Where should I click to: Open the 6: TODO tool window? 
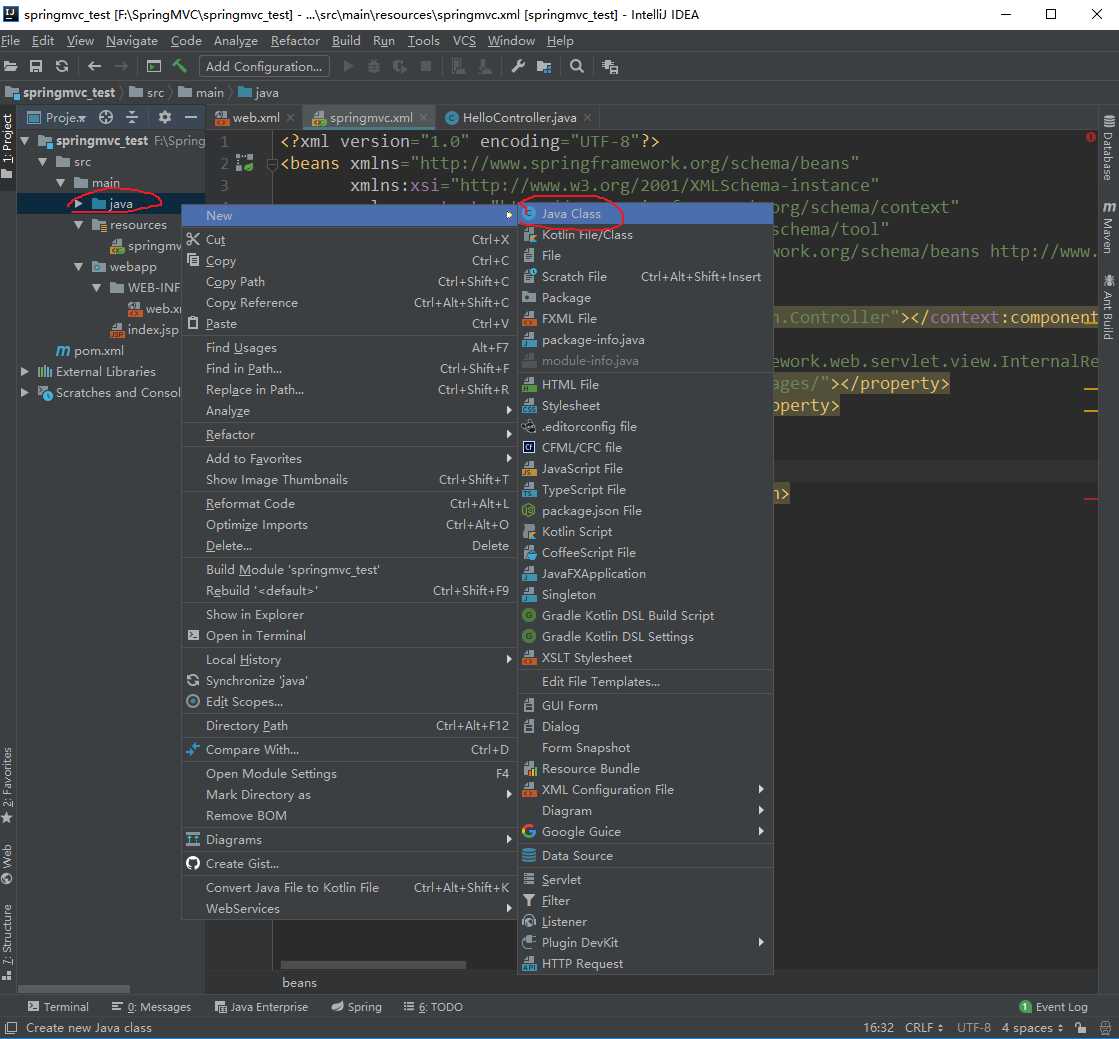pyautogui.click(x=433, y=1007)
